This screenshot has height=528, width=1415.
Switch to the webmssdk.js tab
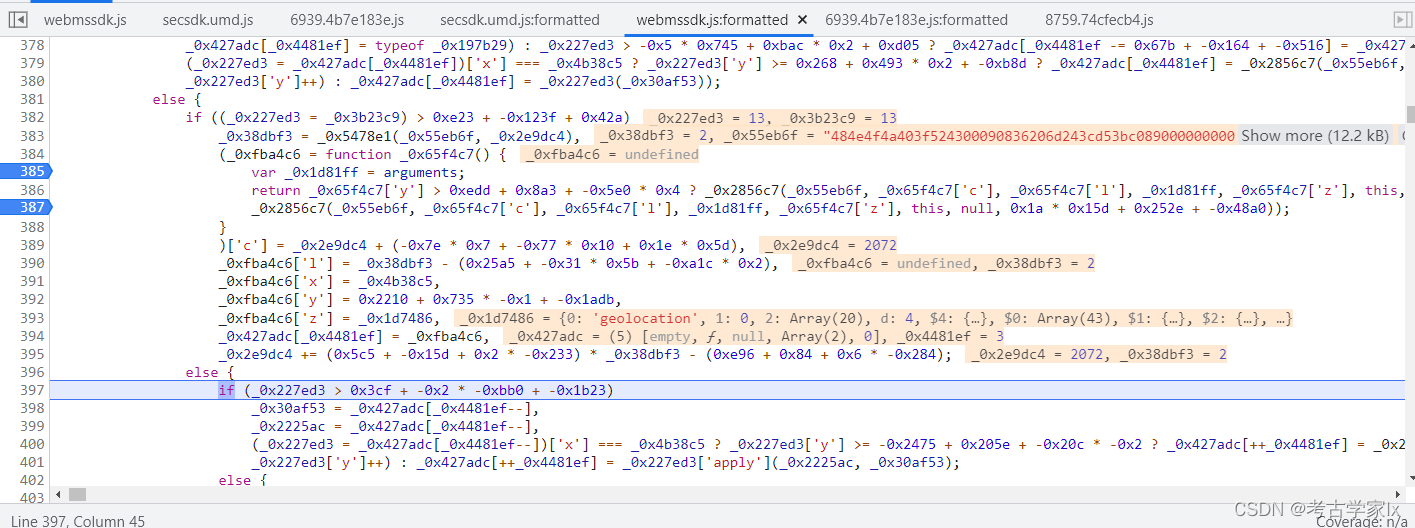point(85,20)
